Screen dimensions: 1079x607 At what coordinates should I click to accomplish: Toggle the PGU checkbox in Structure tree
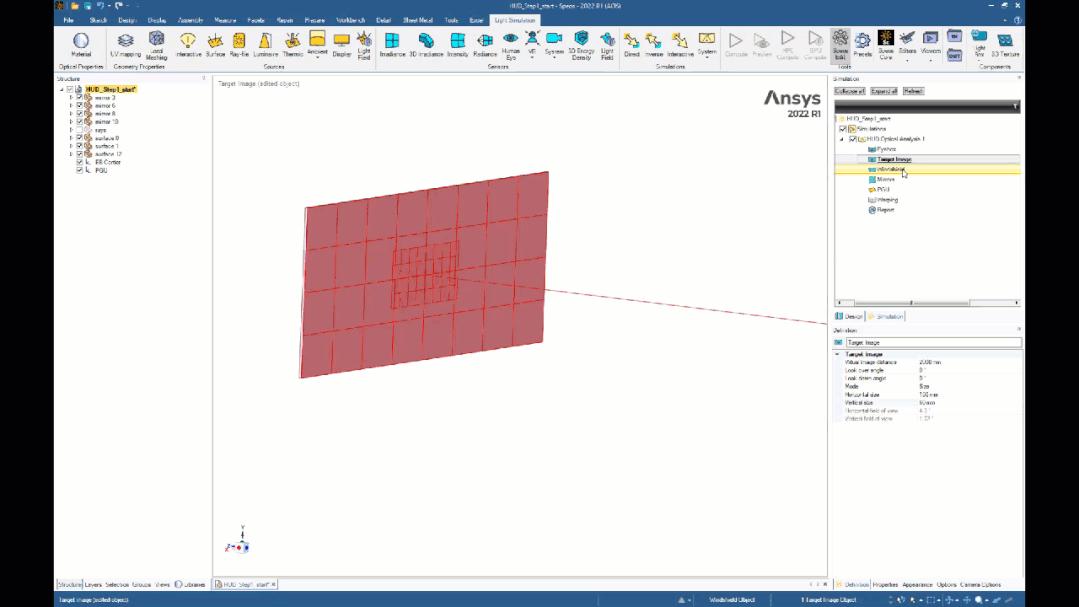click(x=79, y=170)
